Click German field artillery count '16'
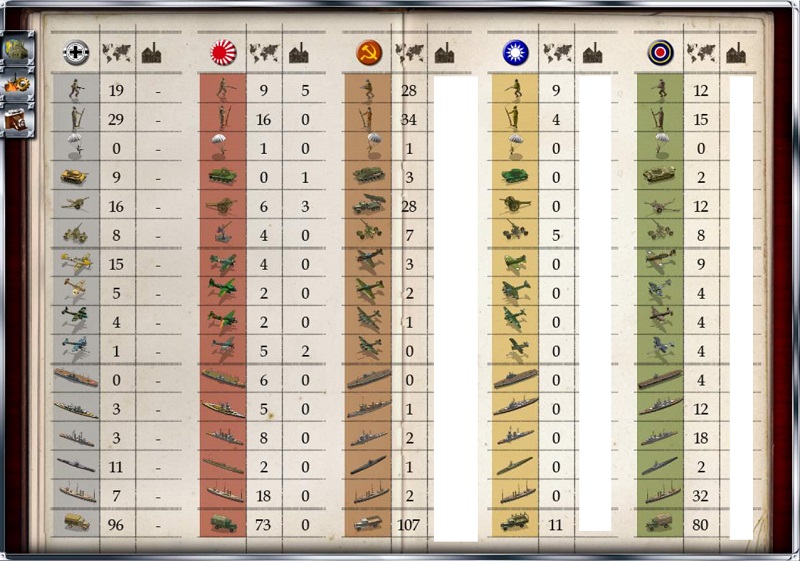The height and width of the screenshot is (561, 800). point(116,206)
